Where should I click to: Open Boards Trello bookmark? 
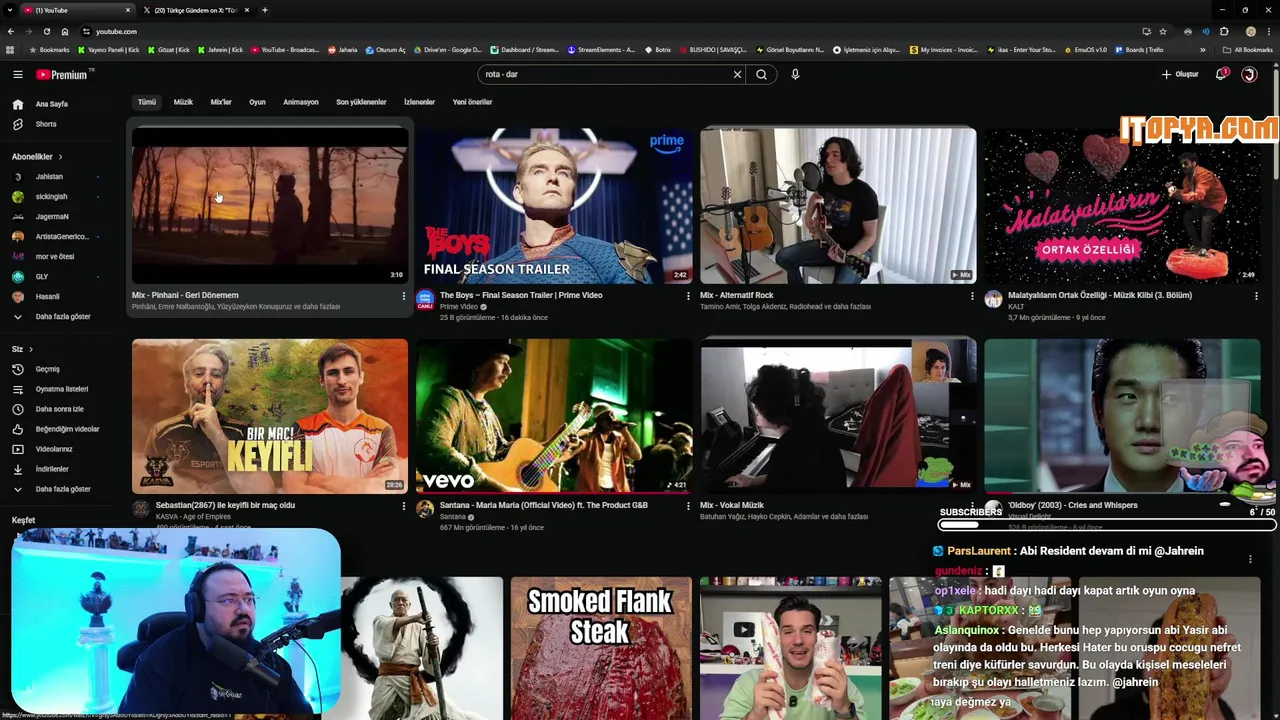point(1140,49)
